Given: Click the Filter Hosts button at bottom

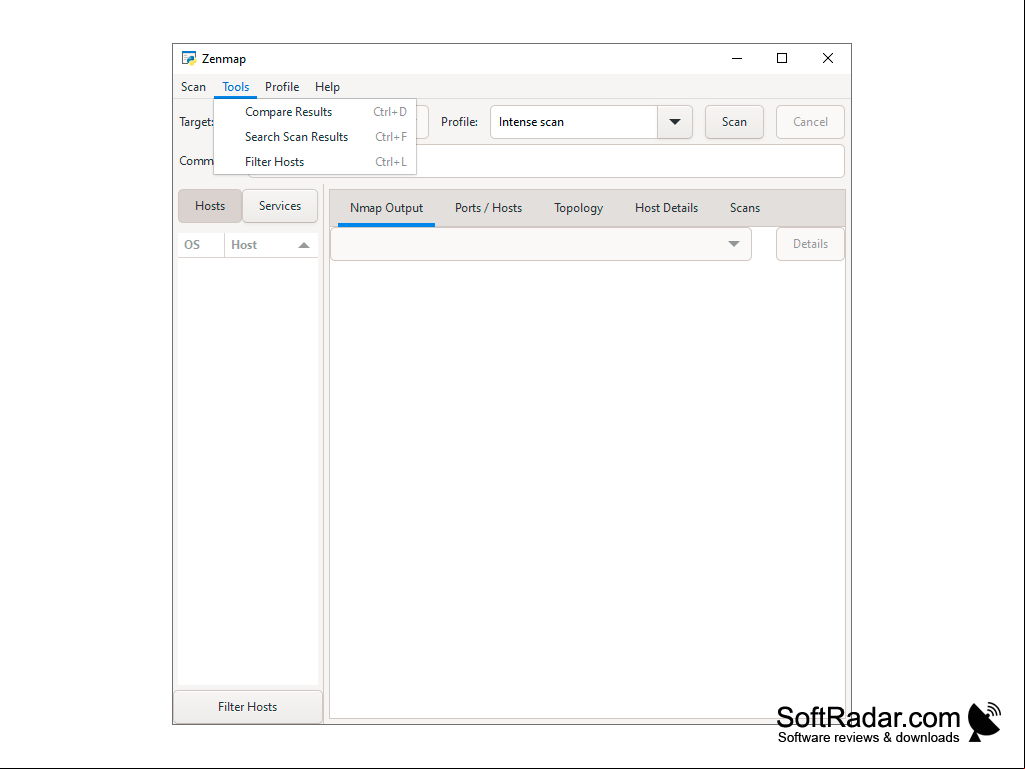Looking at the screenshot, I should 248,707.
